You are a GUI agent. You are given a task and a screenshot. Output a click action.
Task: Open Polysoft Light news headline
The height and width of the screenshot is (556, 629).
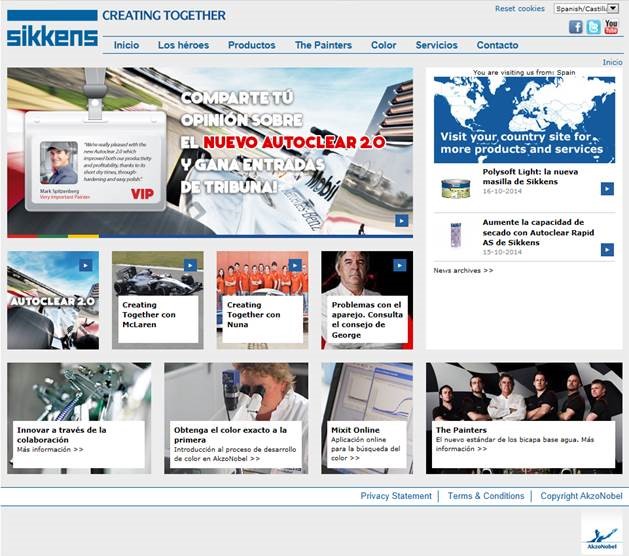(530, 177)
